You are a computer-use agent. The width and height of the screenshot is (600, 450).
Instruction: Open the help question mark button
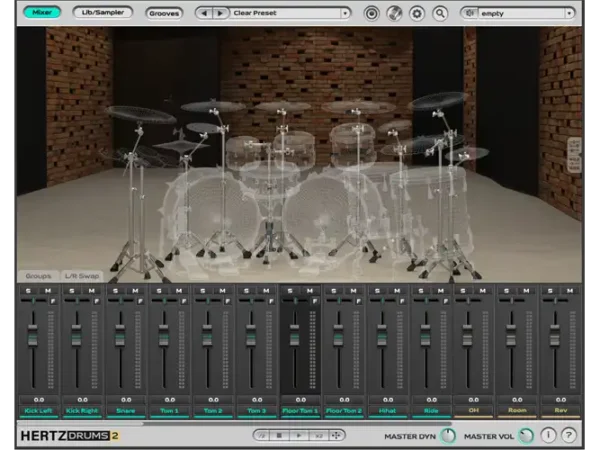point(569,435)
